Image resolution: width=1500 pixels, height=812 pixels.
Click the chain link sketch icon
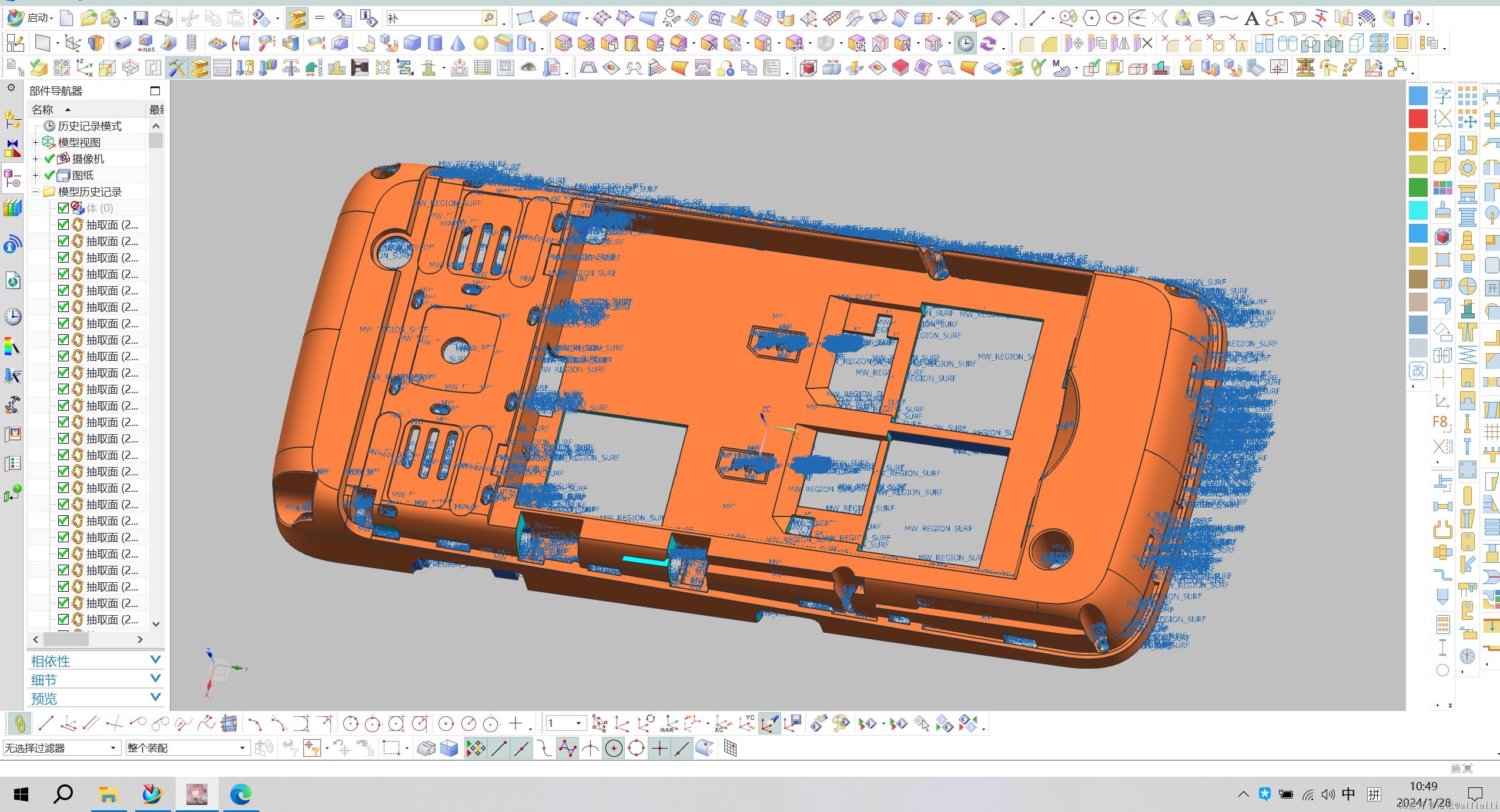coord(20,723)
